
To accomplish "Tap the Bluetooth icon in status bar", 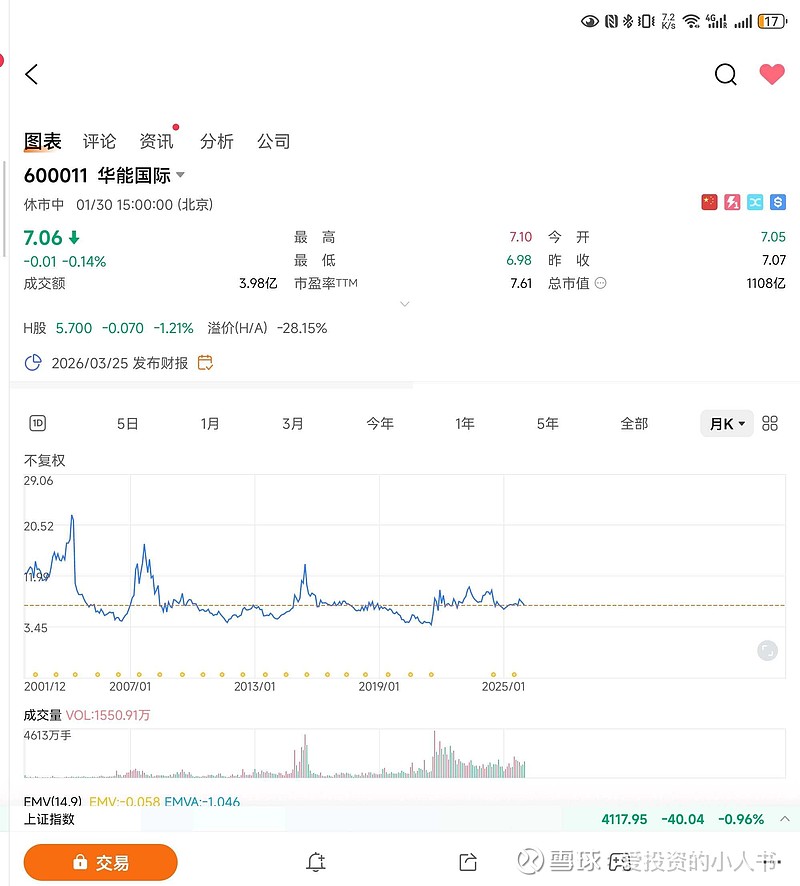I will coord(628,21).
